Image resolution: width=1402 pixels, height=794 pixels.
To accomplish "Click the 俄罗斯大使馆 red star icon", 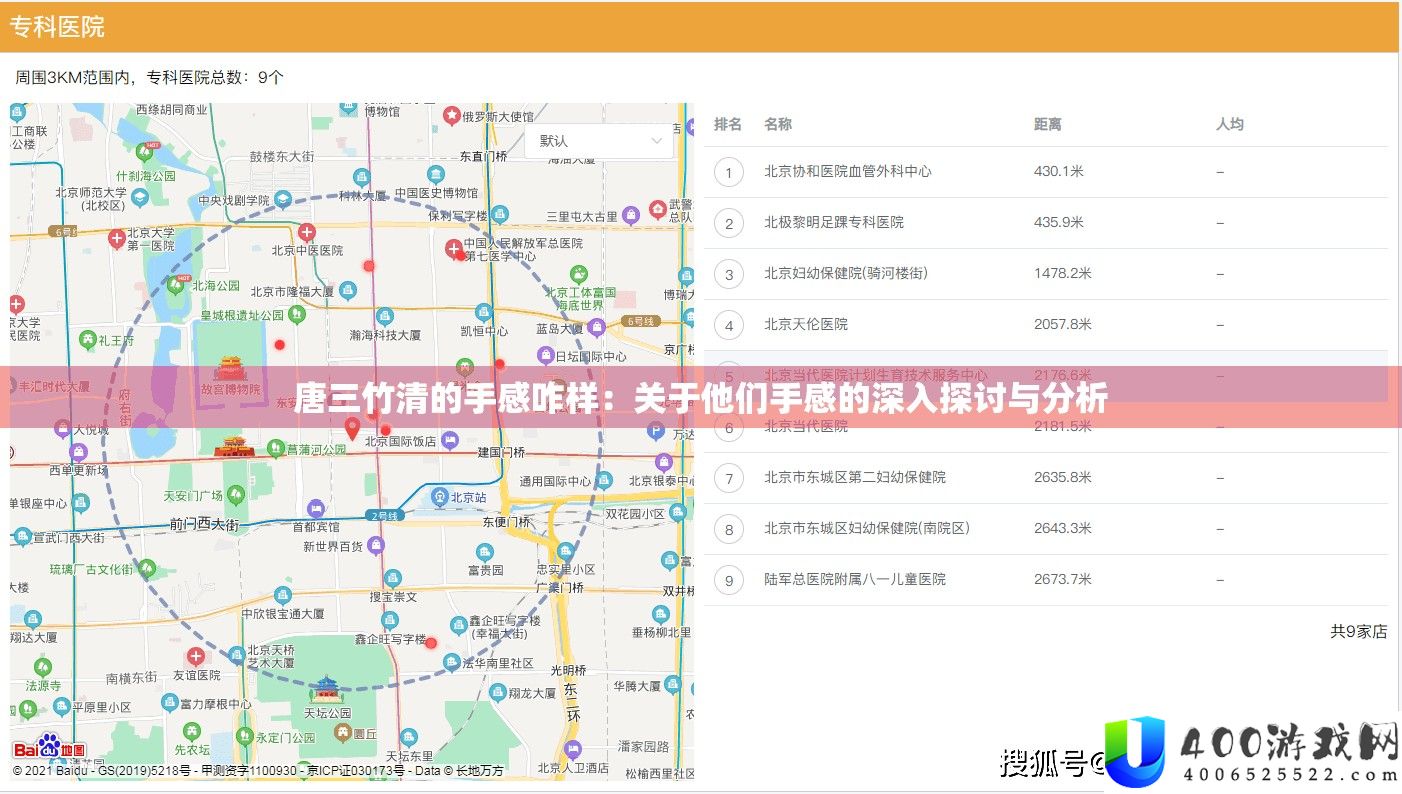I will pos(452,117).
